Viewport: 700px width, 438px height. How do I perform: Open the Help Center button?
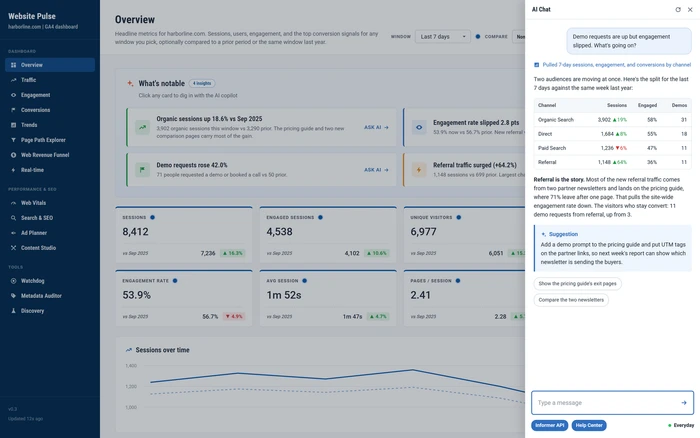[589, 425]
